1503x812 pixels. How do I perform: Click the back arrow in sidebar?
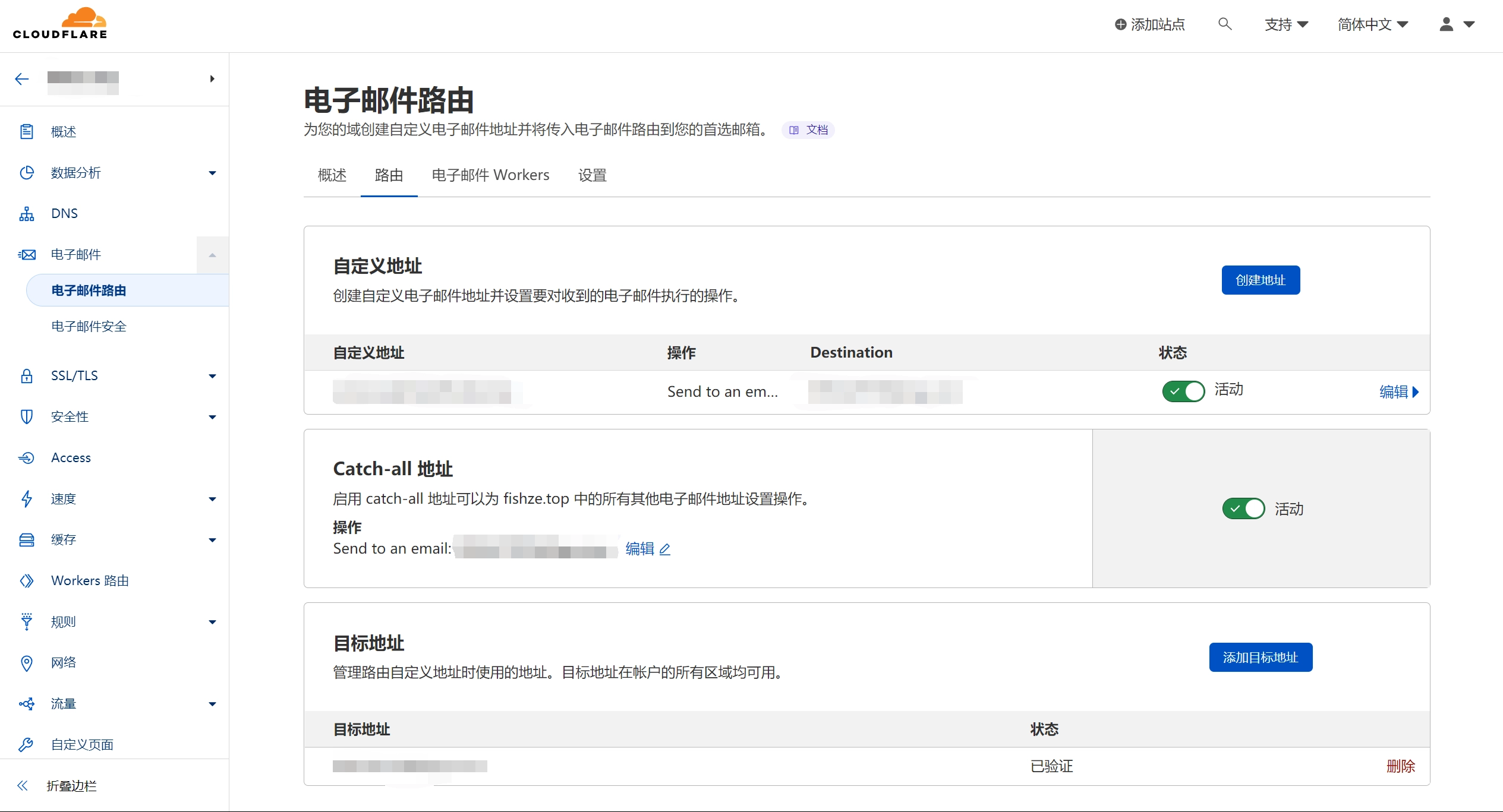(x=22, y=79)
